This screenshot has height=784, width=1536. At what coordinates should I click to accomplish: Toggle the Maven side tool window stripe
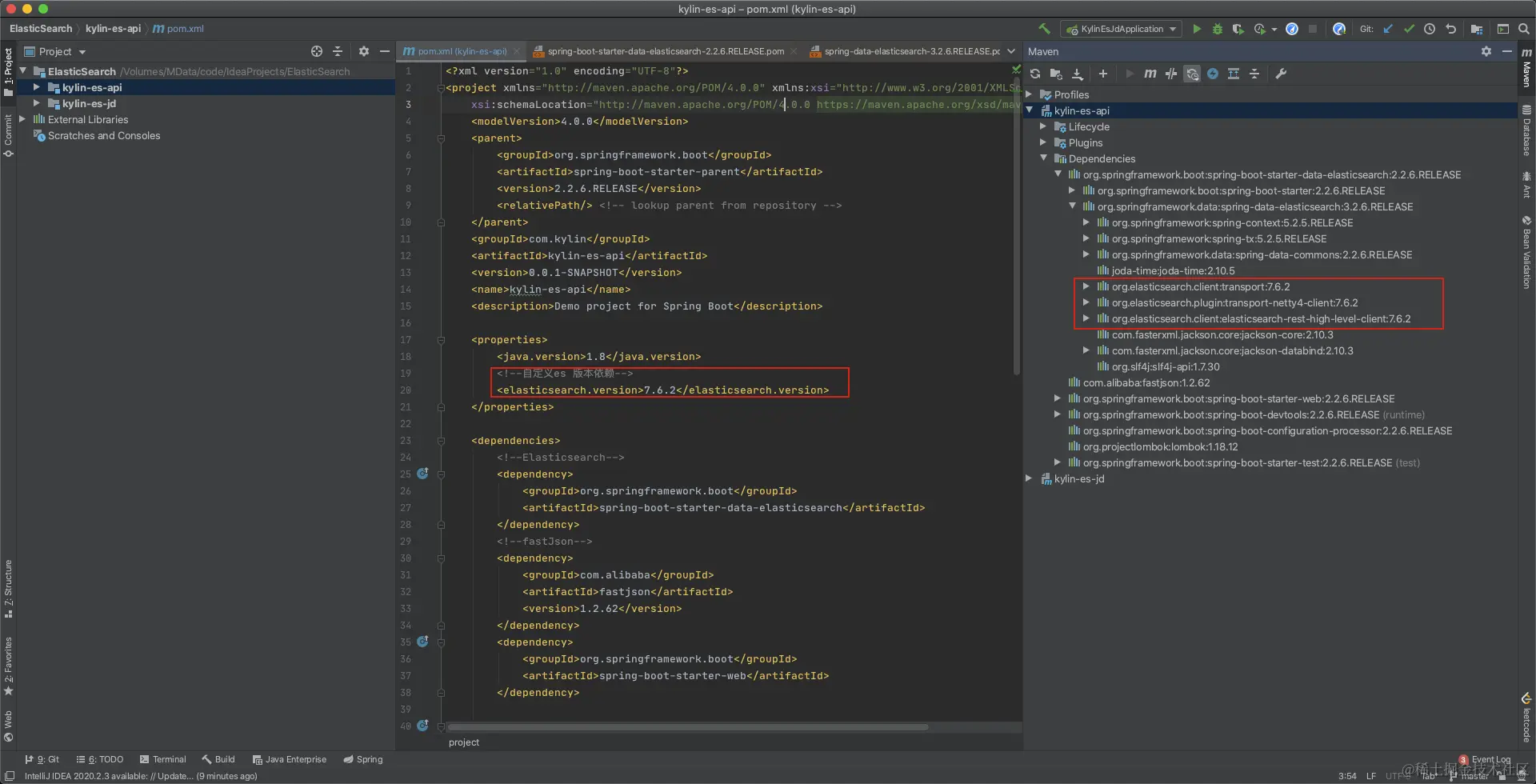[x=1526, y=69]
